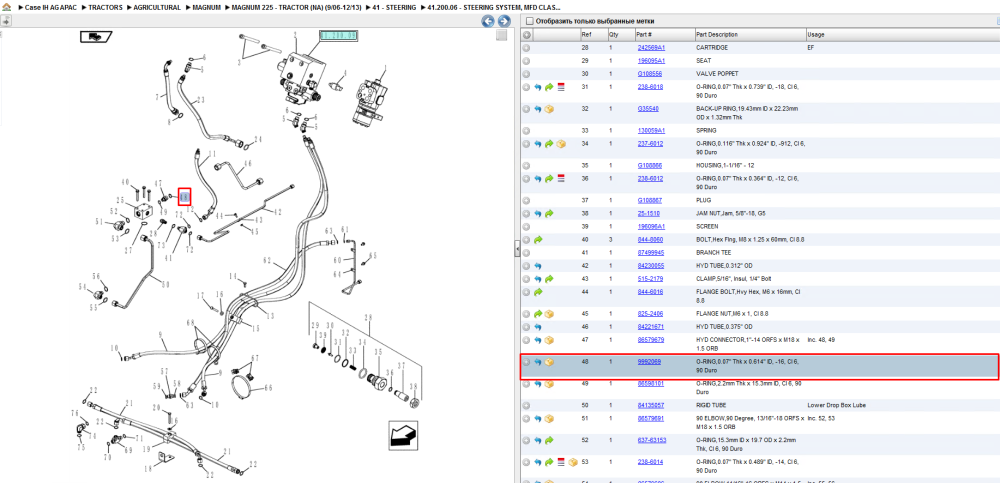Open part link 87499945
The height and width of the screenshot is (483, 1000).
651,253
